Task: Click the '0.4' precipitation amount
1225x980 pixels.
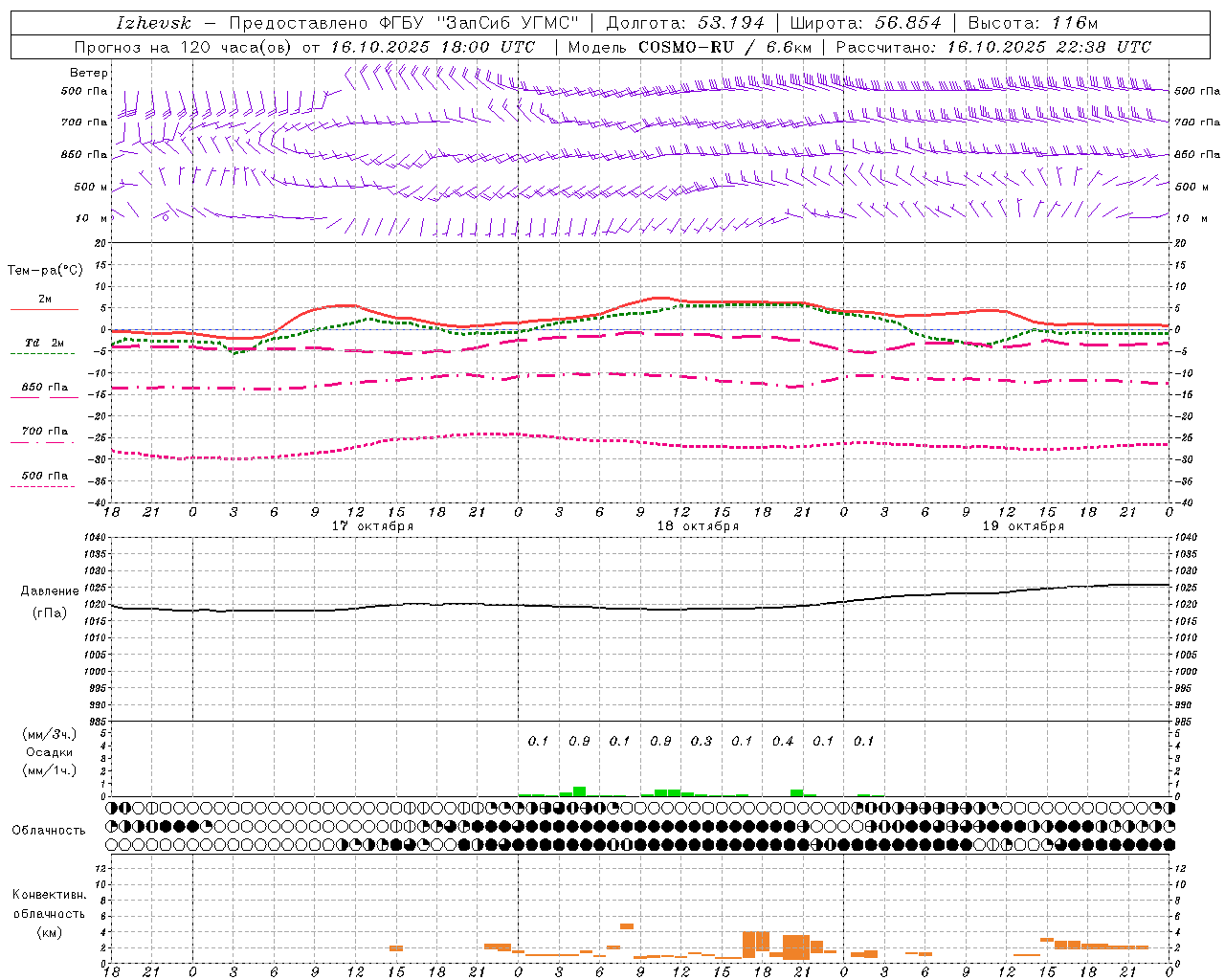Action: pyautogui.click(x=783, y=742)
